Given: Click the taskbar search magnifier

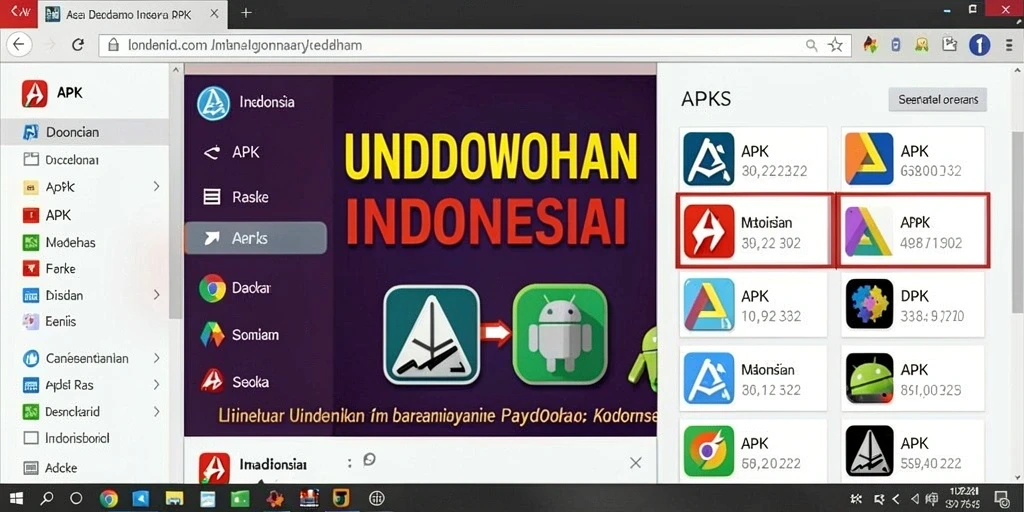Looking at the screenshot, I should [47, 499].
